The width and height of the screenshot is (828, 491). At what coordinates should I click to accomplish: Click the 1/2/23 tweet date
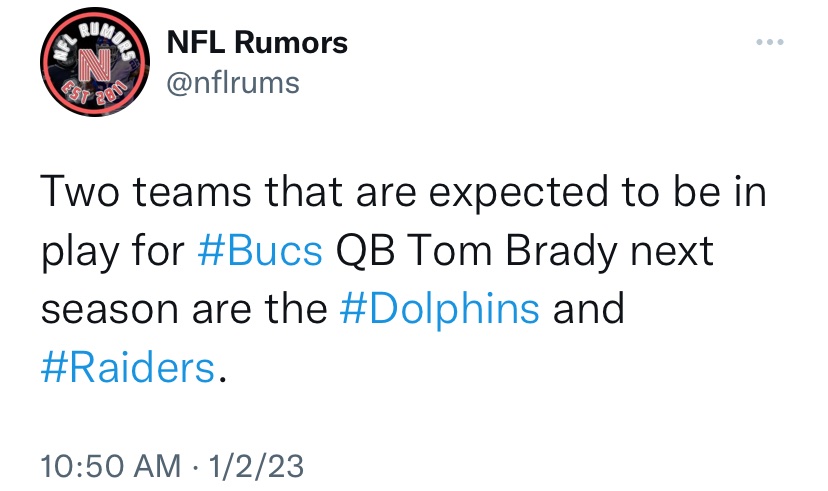coord(256,466)
